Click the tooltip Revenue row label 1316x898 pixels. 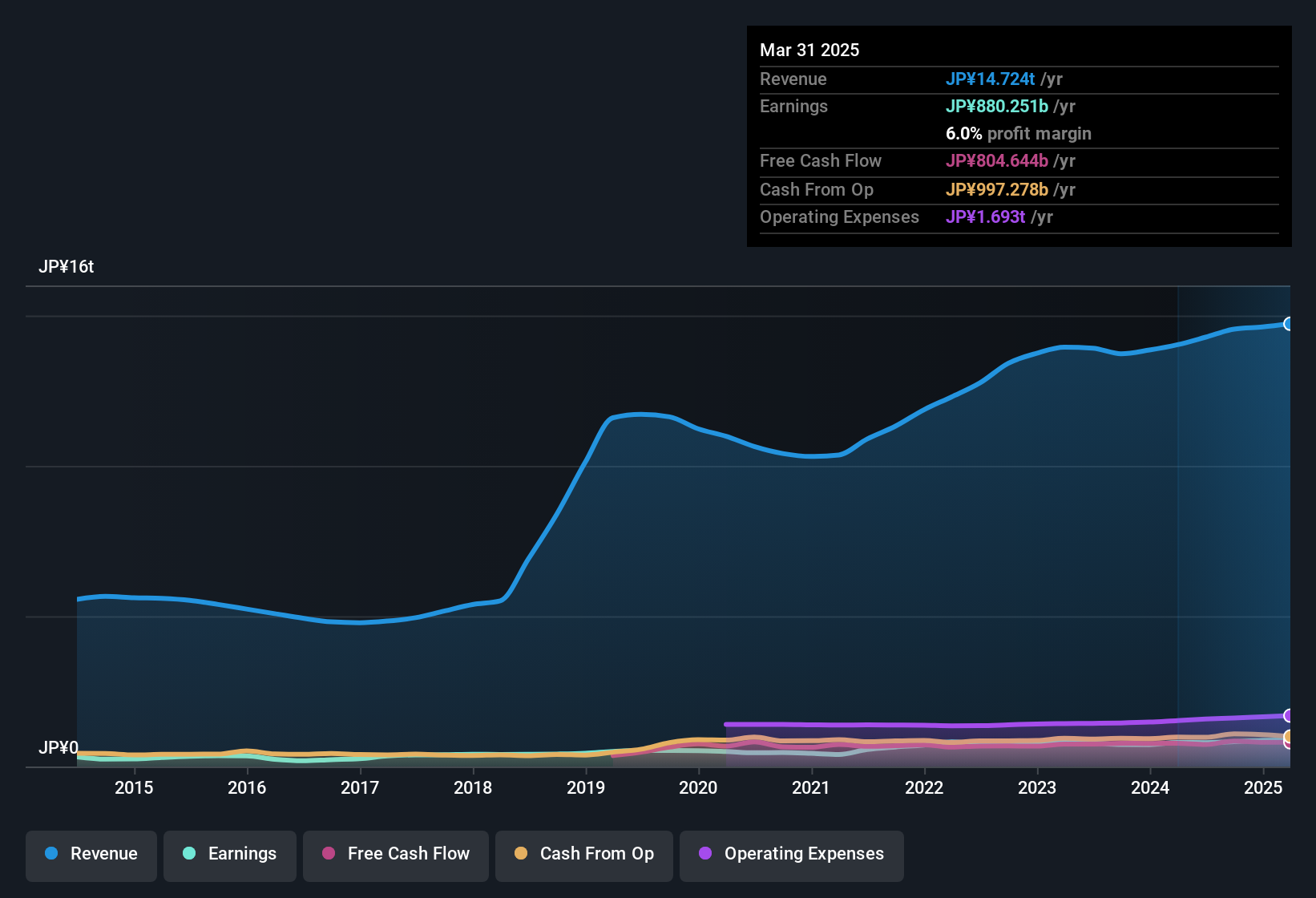point(793,79)
